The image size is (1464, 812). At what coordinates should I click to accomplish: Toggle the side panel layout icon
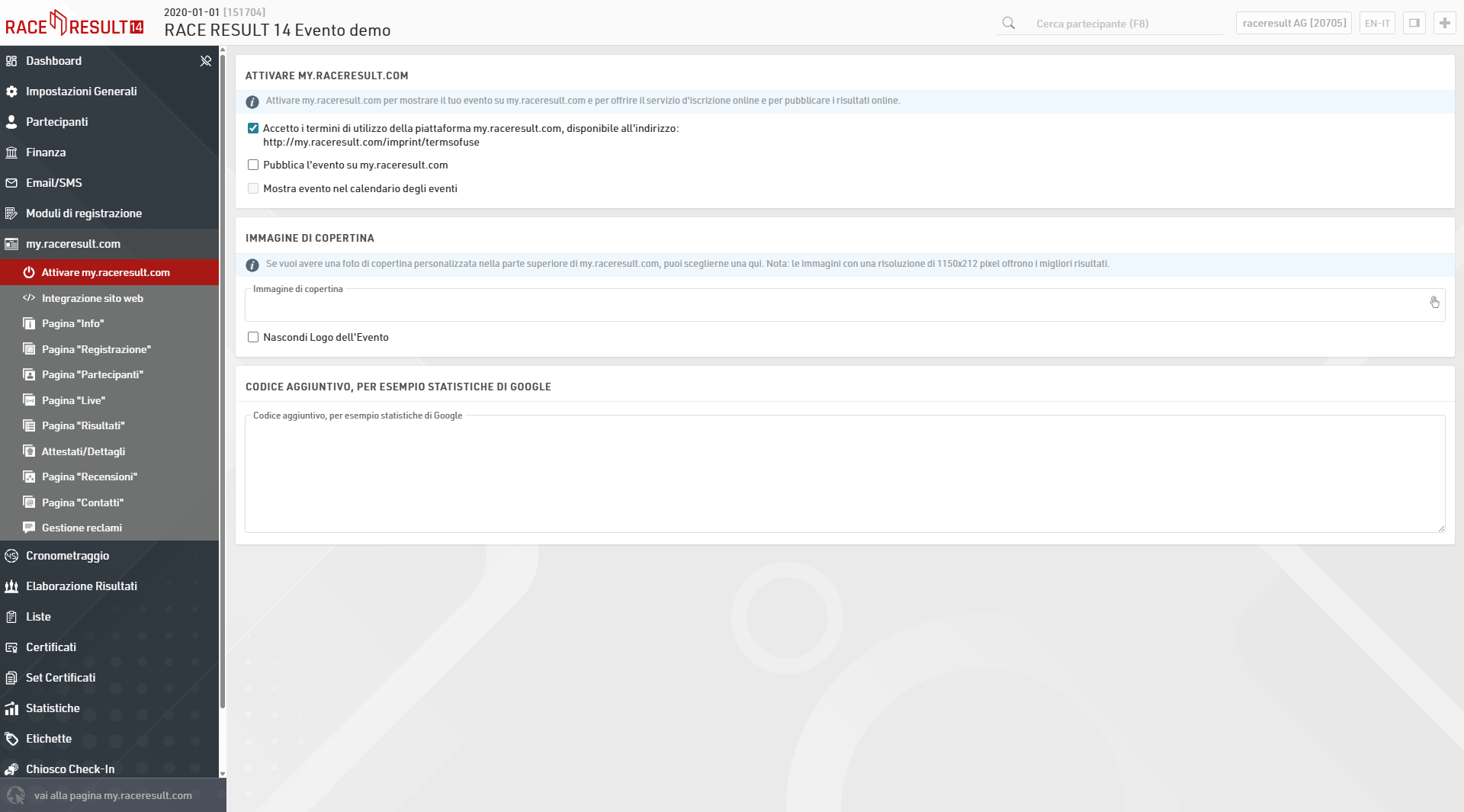point(1414,24)
